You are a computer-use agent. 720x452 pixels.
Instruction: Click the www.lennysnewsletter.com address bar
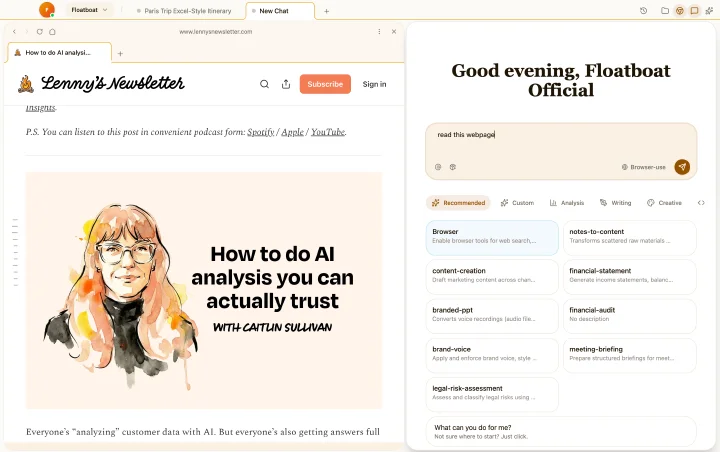coord(215,32)
